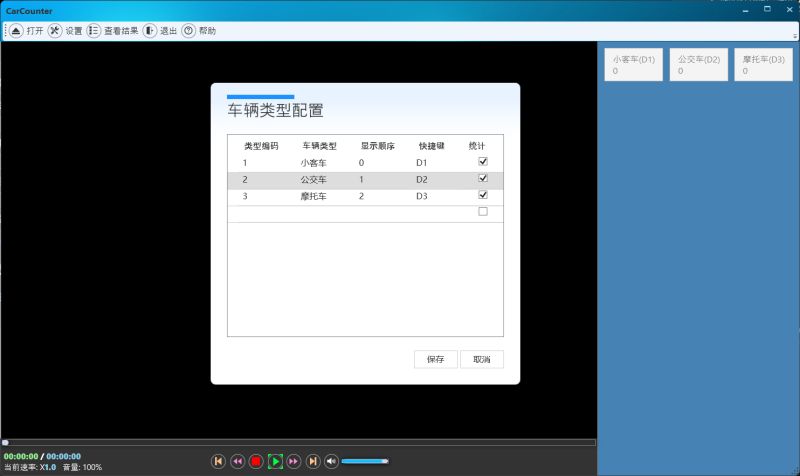Maximize the CarCounter window
Screen dimensions: 800x476
(767, 10)
